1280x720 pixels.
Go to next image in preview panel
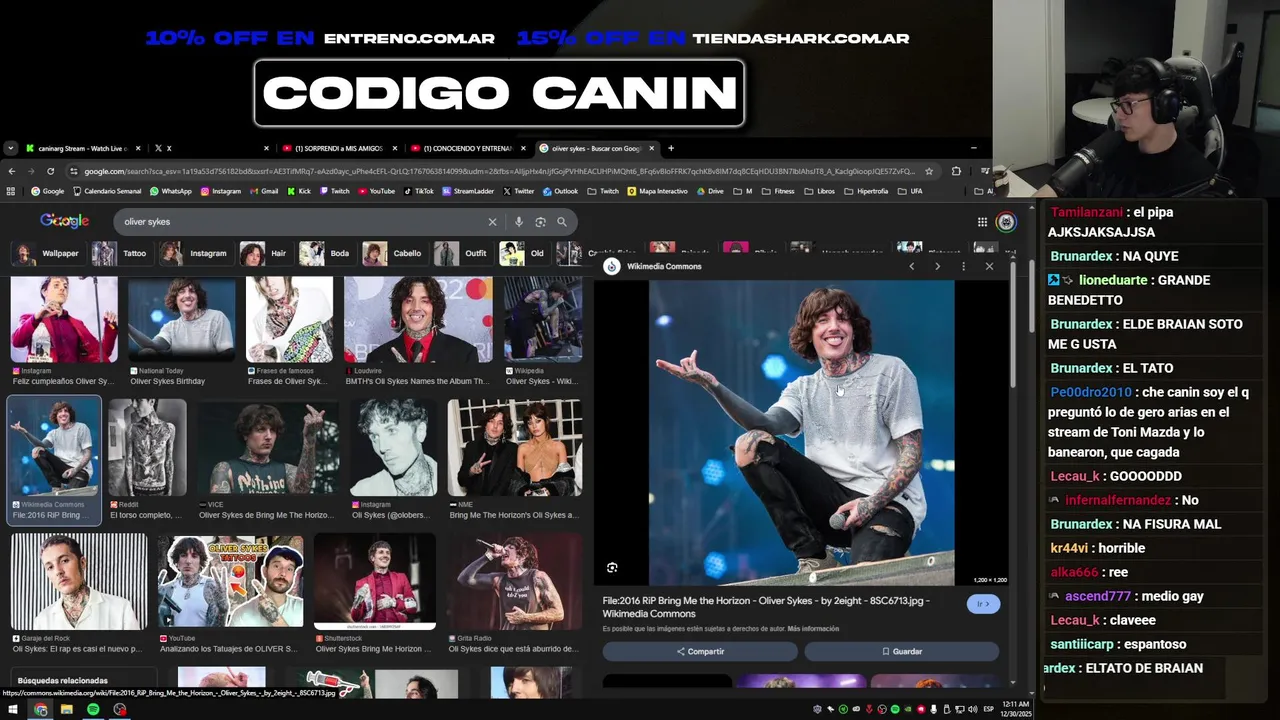click(x=937, y=266)
